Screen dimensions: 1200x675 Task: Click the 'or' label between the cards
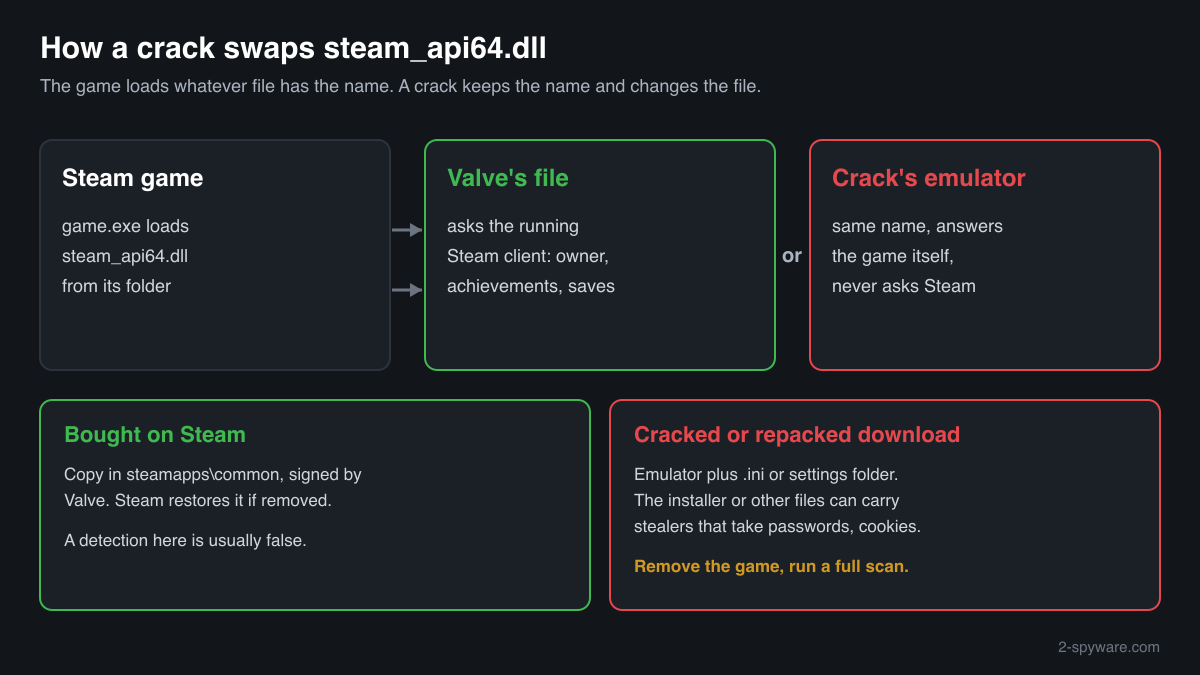(x=792, y=256)
